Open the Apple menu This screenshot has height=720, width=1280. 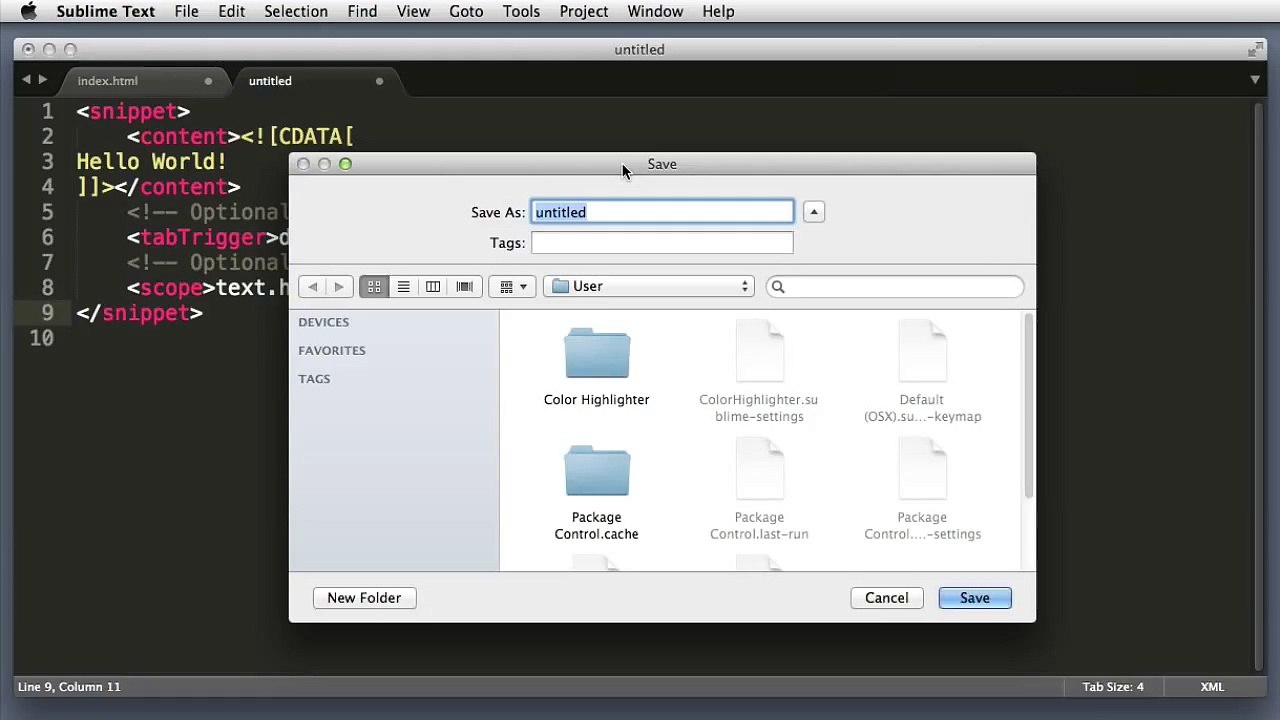click(x=28, y=11)
